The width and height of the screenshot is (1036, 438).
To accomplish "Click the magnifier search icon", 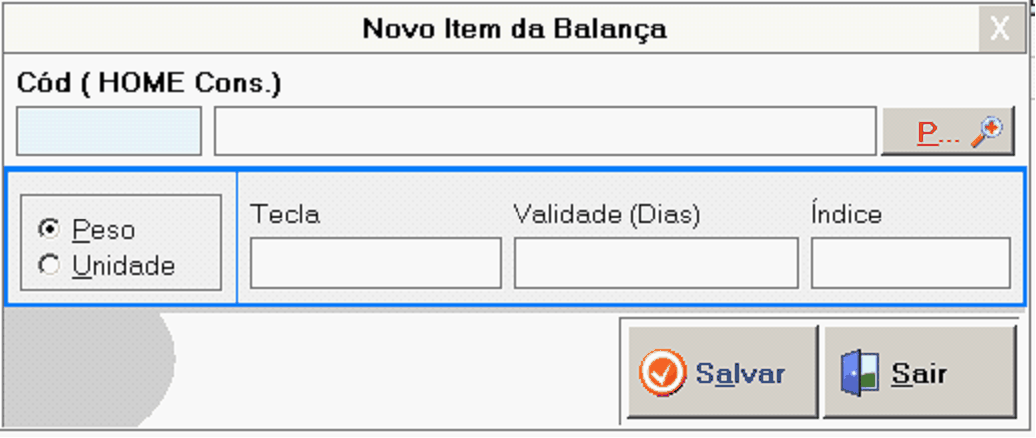I will tap(988, 132).
